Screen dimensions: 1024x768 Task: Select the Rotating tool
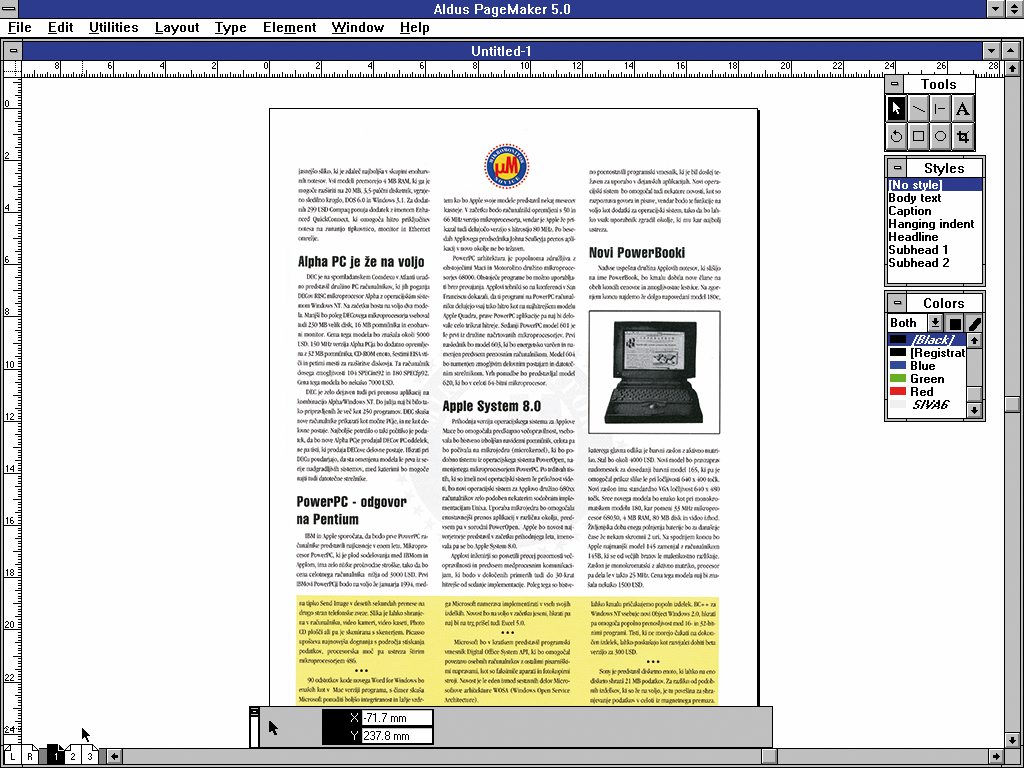(896, 136)
